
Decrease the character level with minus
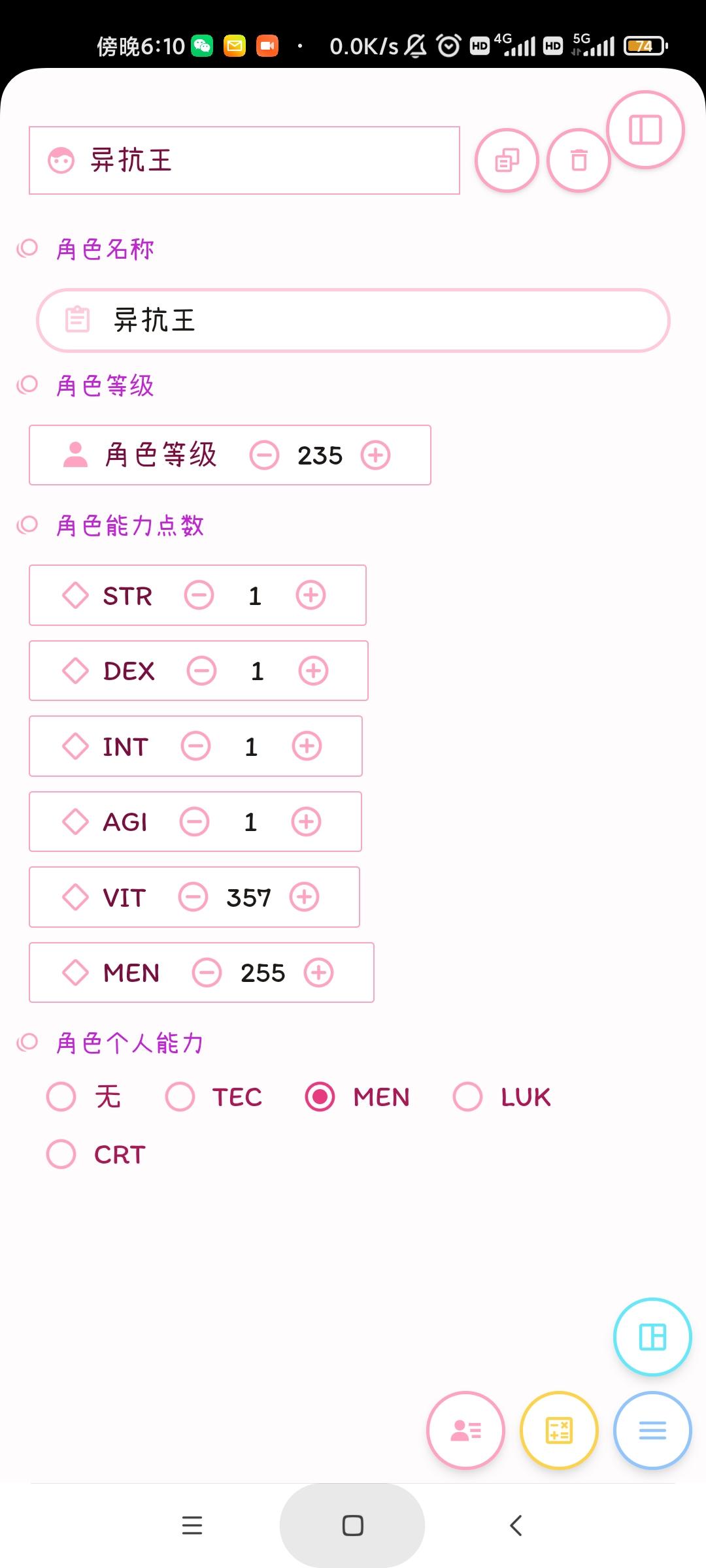265,455
